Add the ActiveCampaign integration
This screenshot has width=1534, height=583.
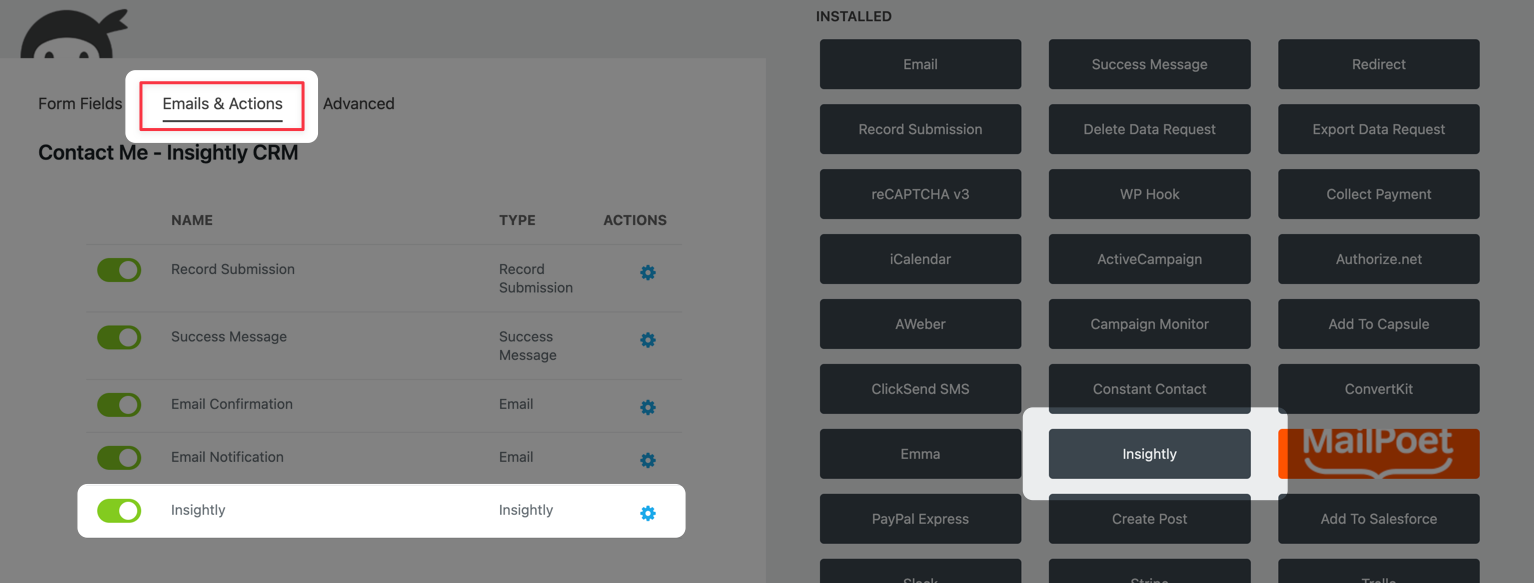(1149, 259)
